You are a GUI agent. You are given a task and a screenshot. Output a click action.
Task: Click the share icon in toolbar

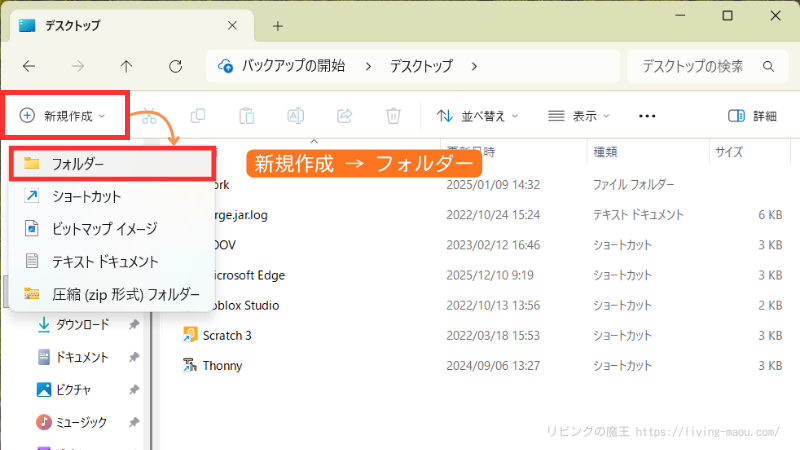(345, 116)
